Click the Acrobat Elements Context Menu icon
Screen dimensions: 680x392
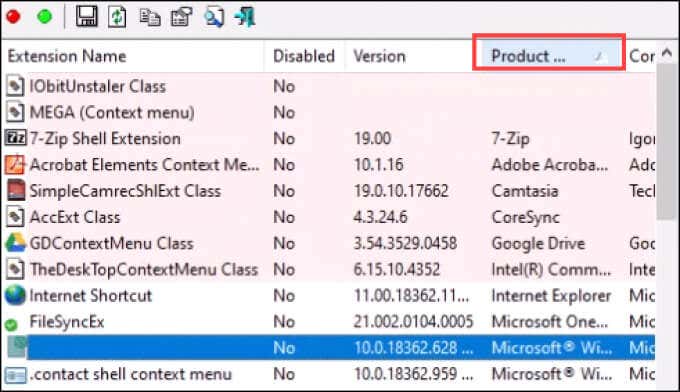15,165
